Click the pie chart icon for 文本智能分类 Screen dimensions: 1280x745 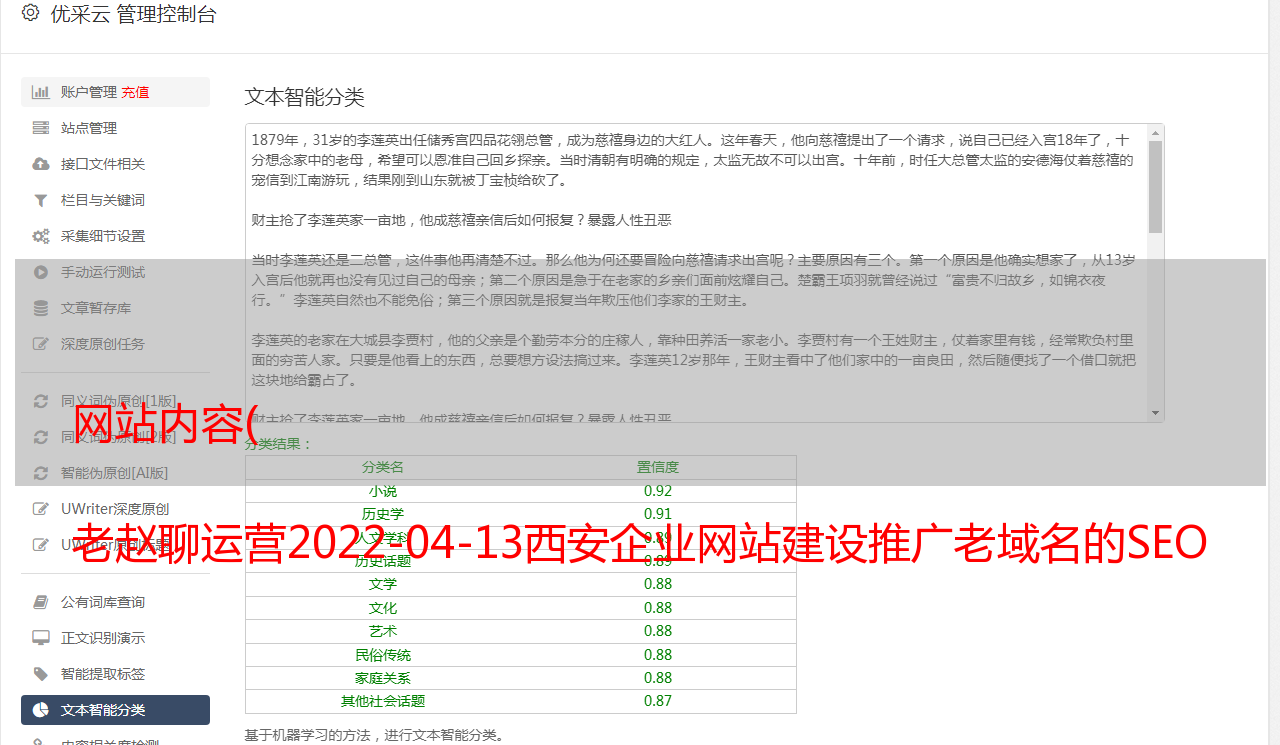pos(41,710)
